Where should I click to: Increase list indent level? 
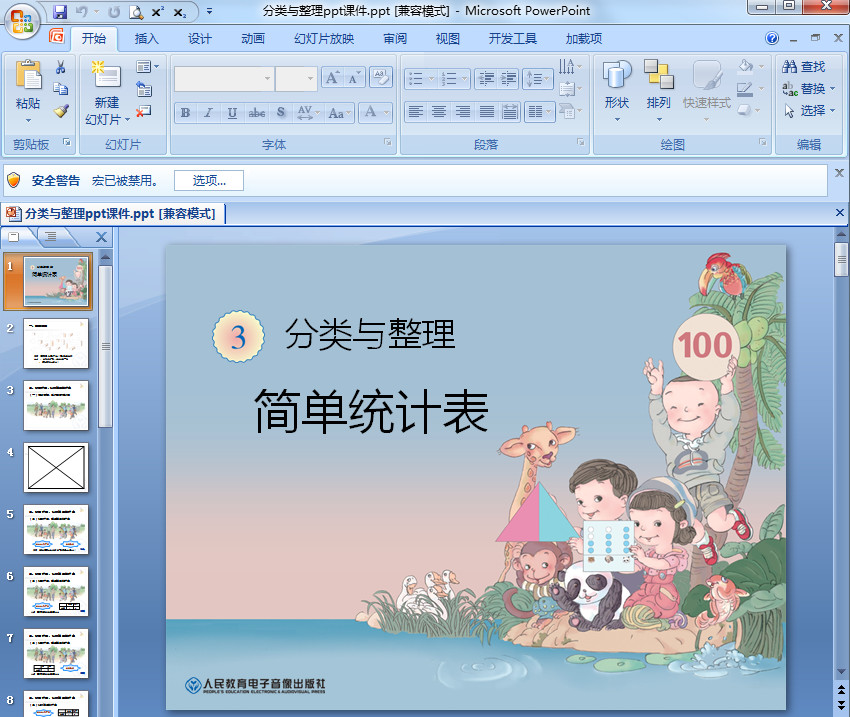[x=508, y=79]
